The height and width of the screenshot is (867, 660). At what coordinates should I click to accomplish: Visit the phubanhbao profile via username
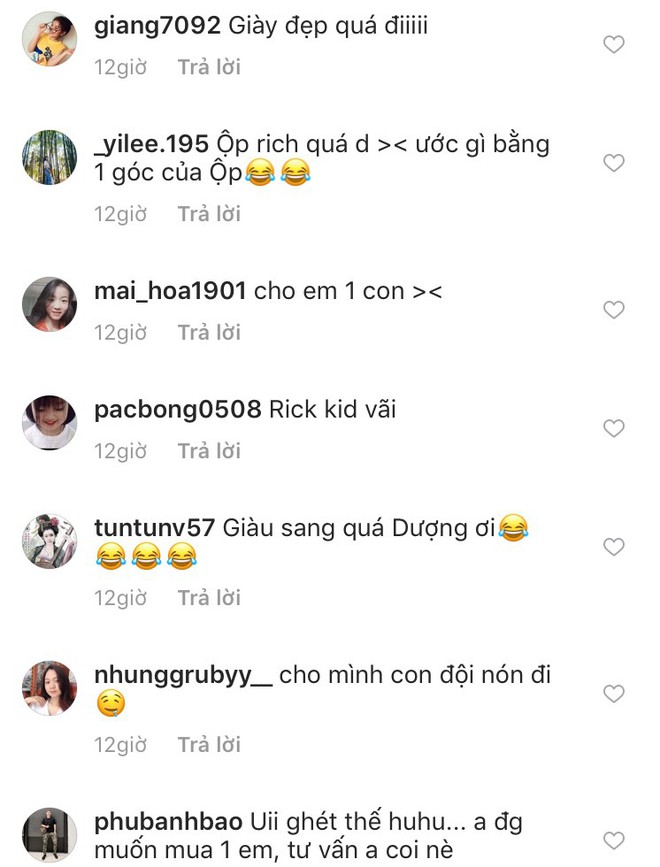168,822
